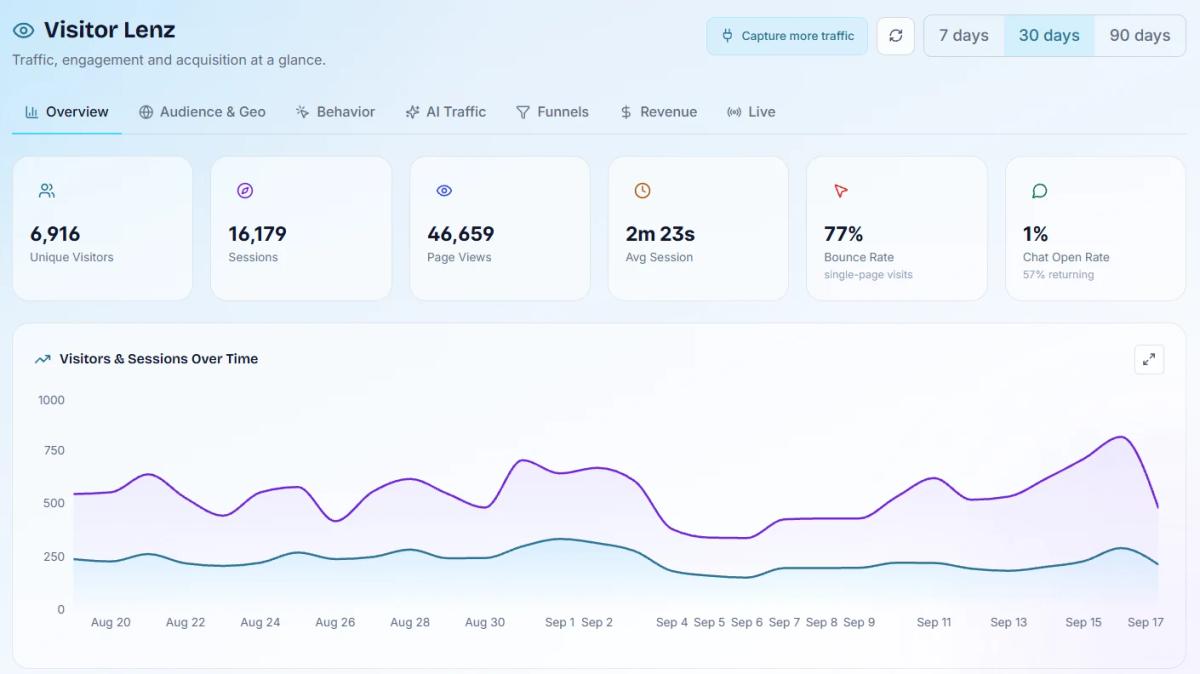Switch to the Live tab
Screen dimensions: 1200x674
coord(751,112)
